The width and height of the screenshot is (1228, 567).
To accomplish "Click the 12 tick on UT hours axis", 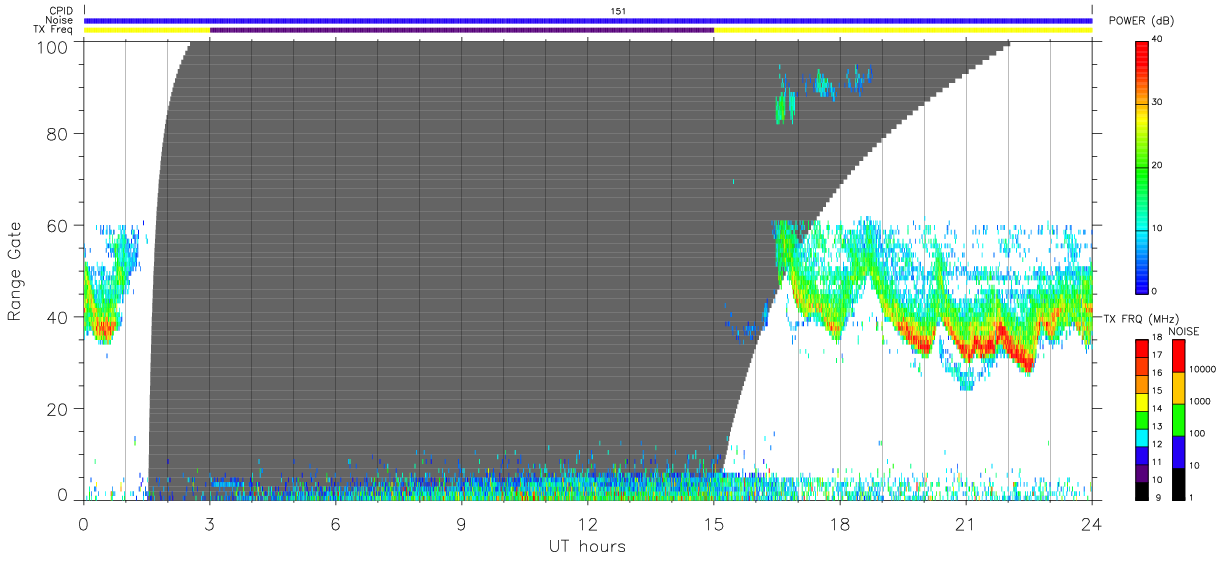I will [588, 524].
